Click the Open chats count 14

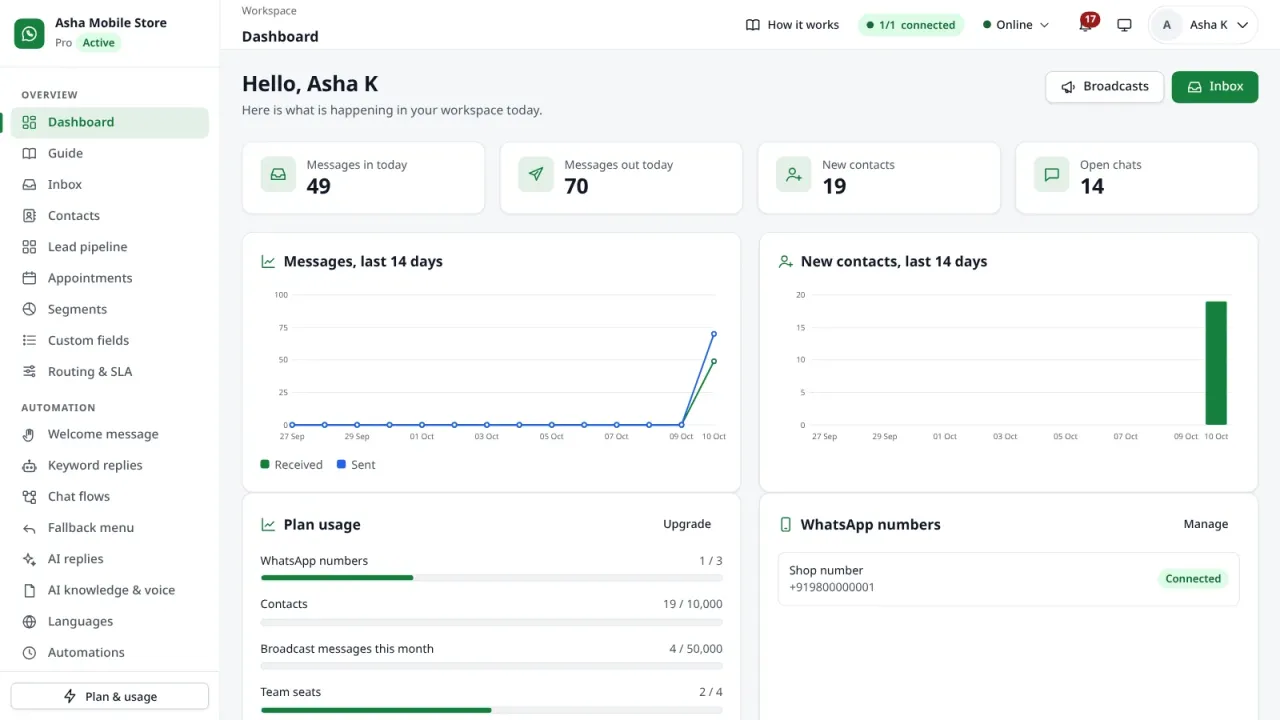tap(1092, 186)
